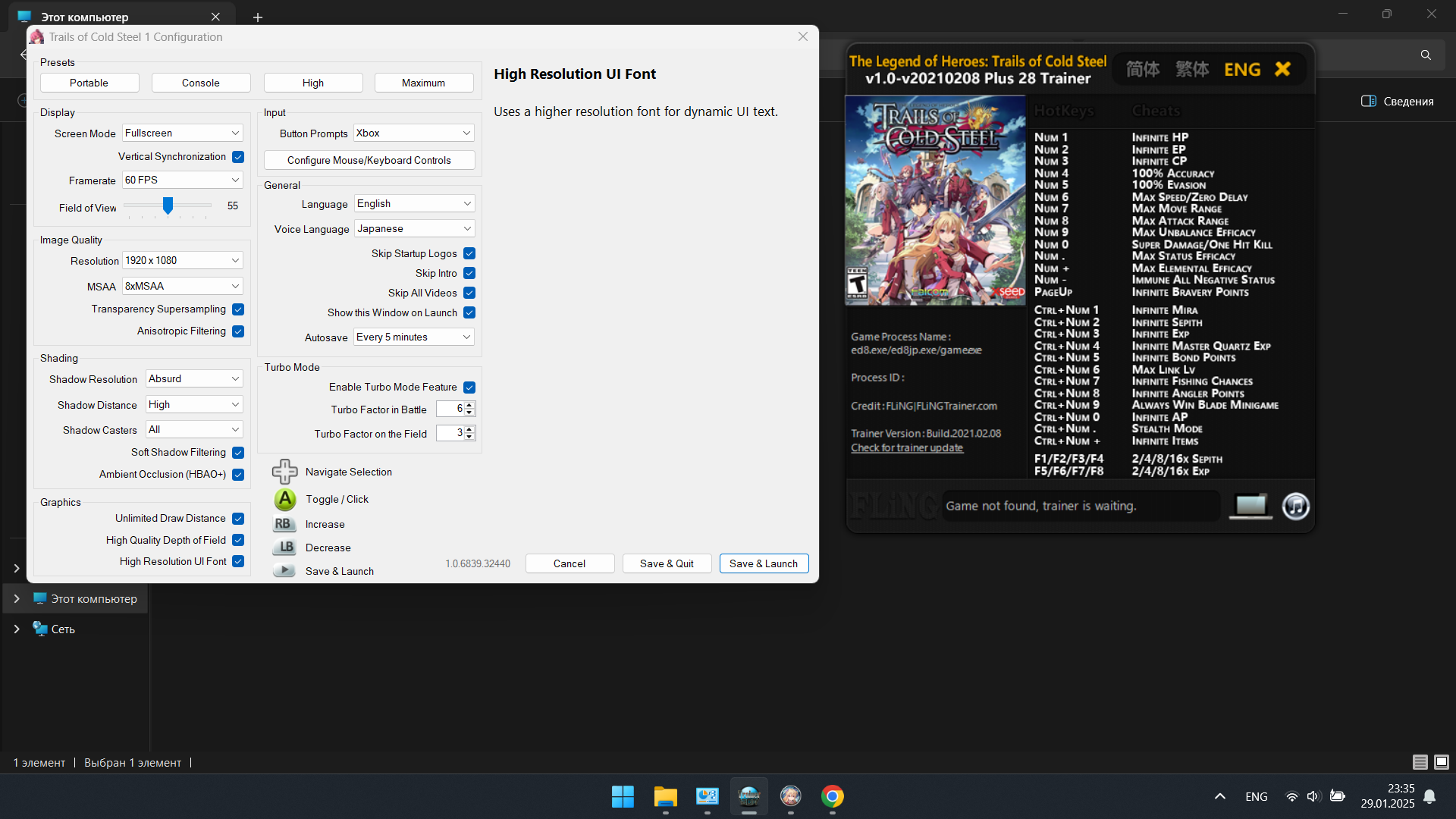
Task: Click the battery tray icon
Action: pyautogui.click(x=1338, y=796)
